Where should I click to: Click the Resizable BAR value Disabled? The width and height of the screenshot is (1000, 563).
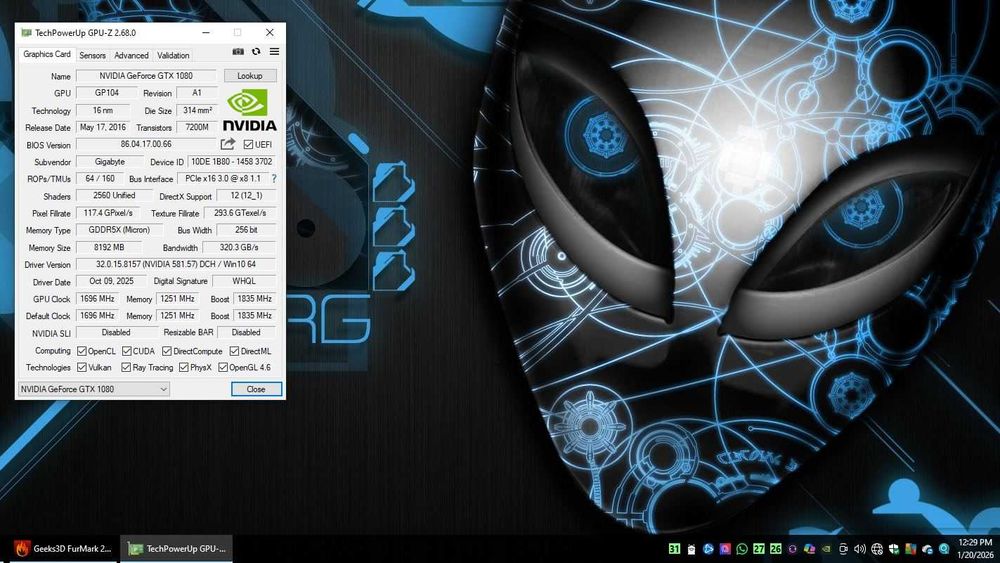246,333
